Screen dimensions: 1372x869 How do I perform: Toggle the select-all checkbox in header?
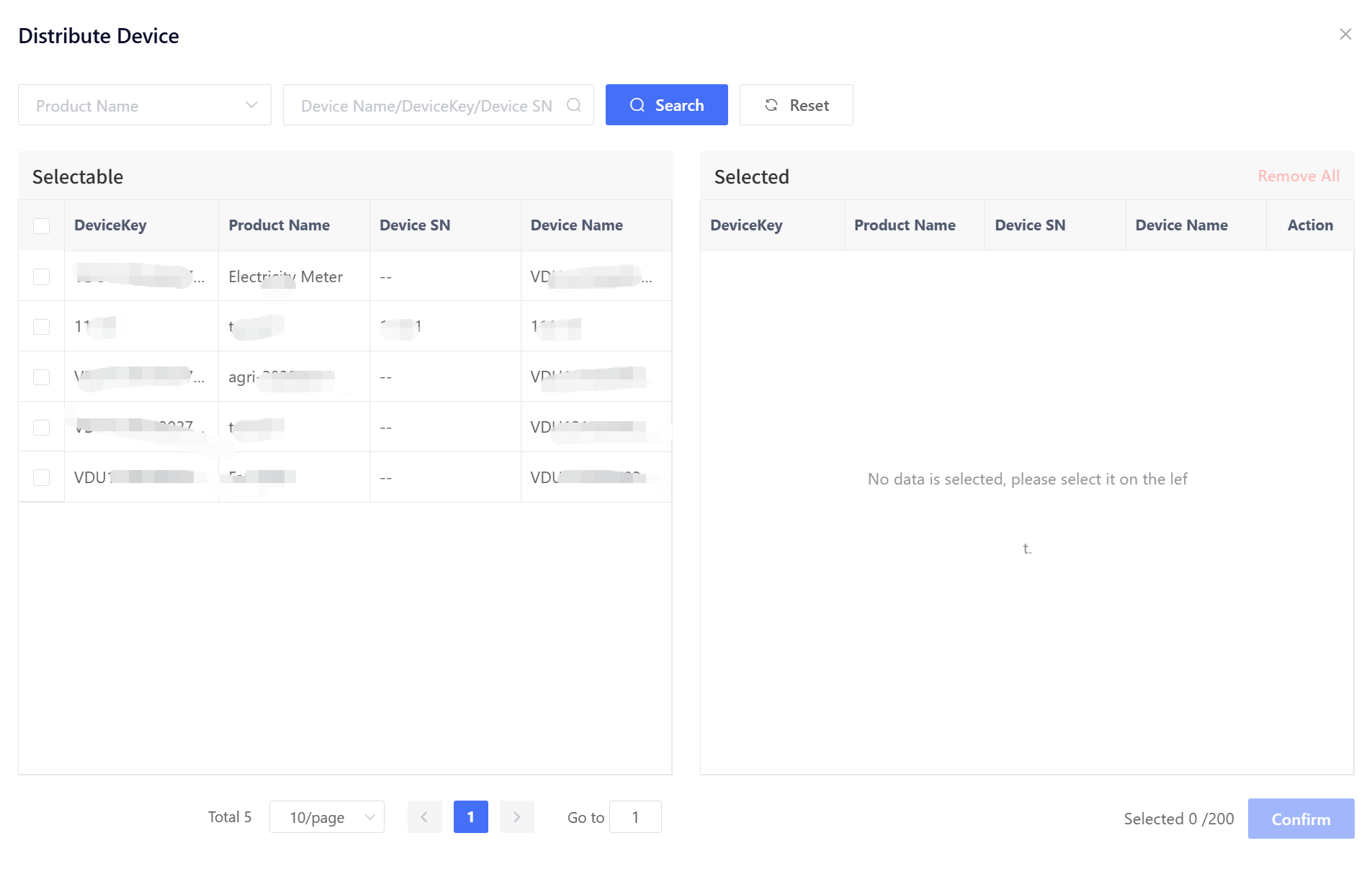coord(42,225)
